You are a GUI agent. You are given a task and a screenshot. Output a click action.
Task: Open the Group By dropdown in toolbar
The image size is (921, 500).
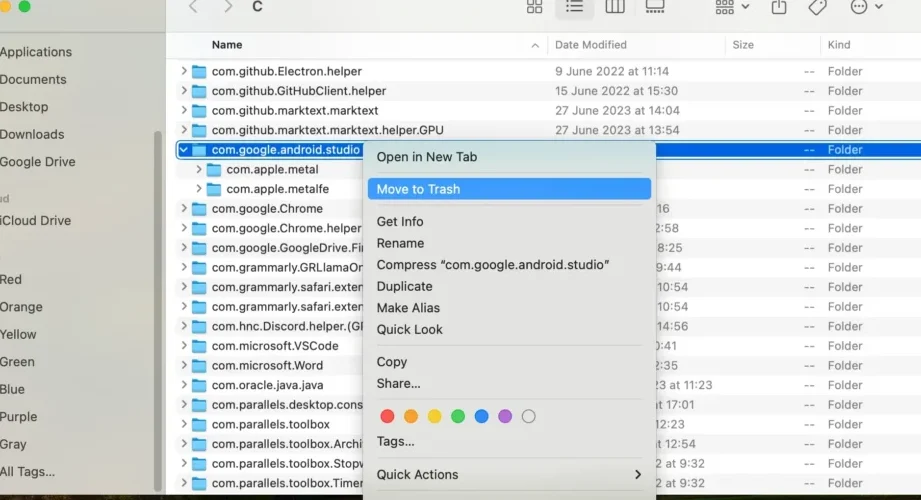coord(732,7)
